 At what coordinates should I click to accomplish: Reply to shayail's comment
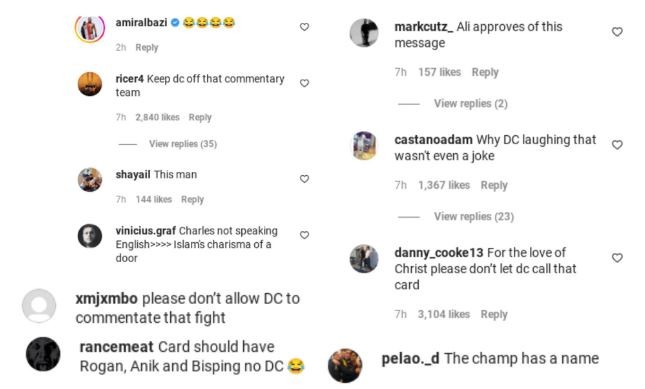coord(193,200)
